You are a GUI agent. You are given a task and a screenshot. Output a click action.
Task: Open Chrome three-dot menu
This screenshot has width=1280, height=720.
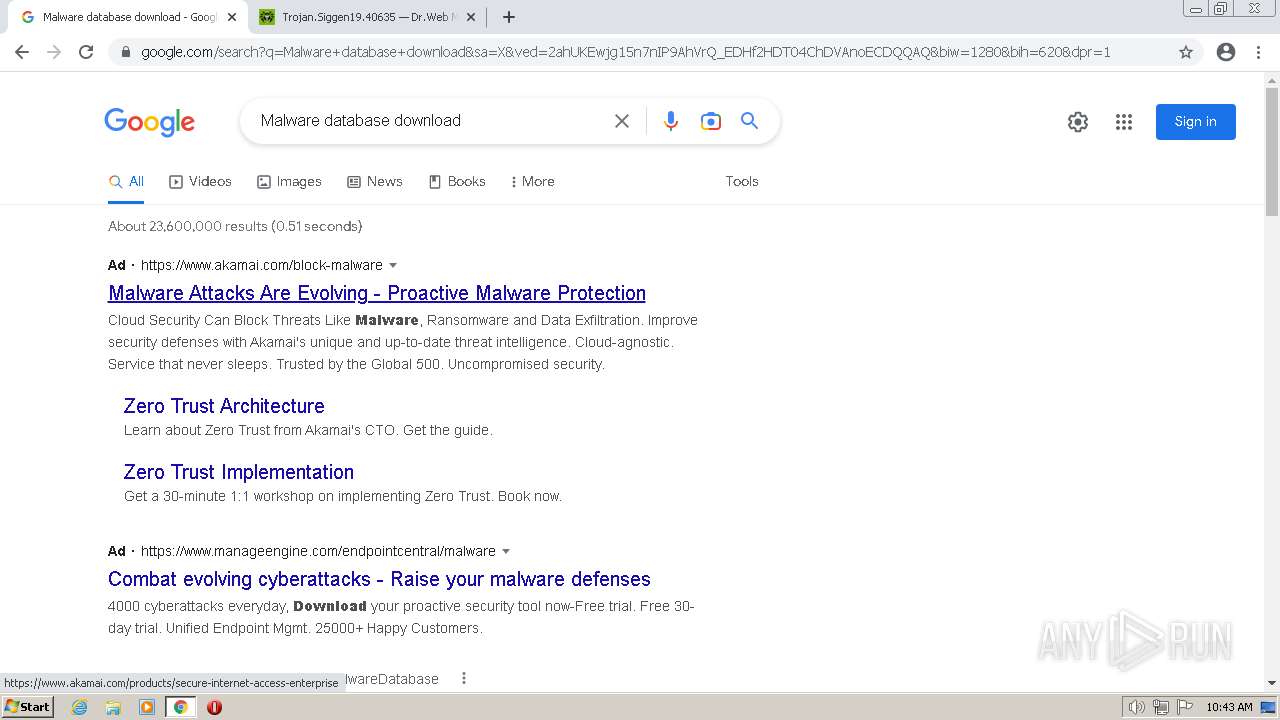[x=1258, y=52]
